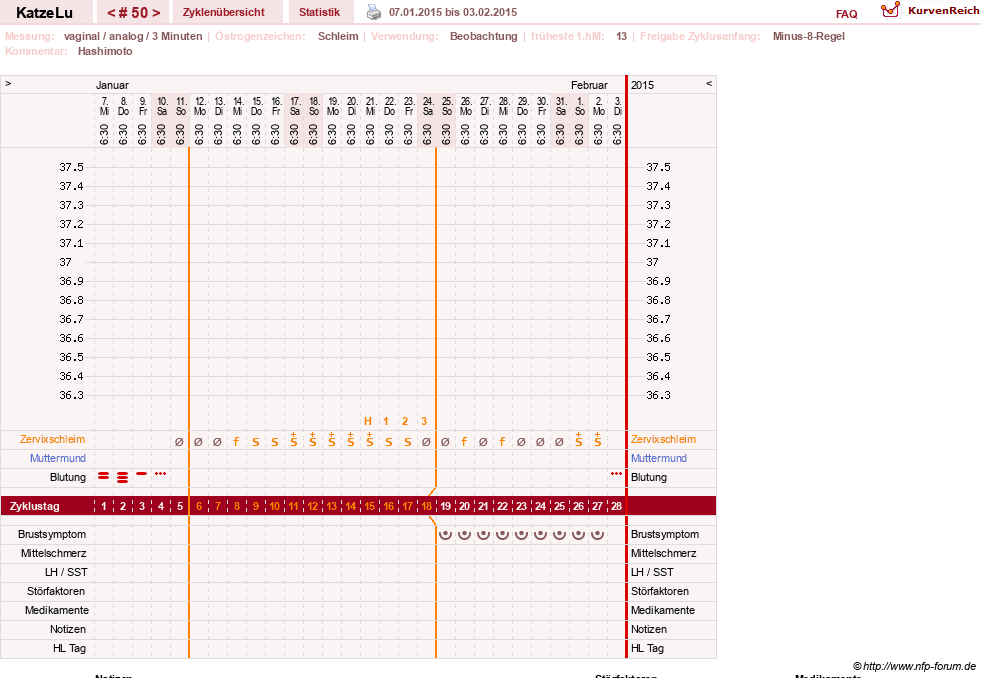981x678 pixels.
Task: Click the S+ mucus symbol on cycle day 26
Action: click(x=579, y=439)
